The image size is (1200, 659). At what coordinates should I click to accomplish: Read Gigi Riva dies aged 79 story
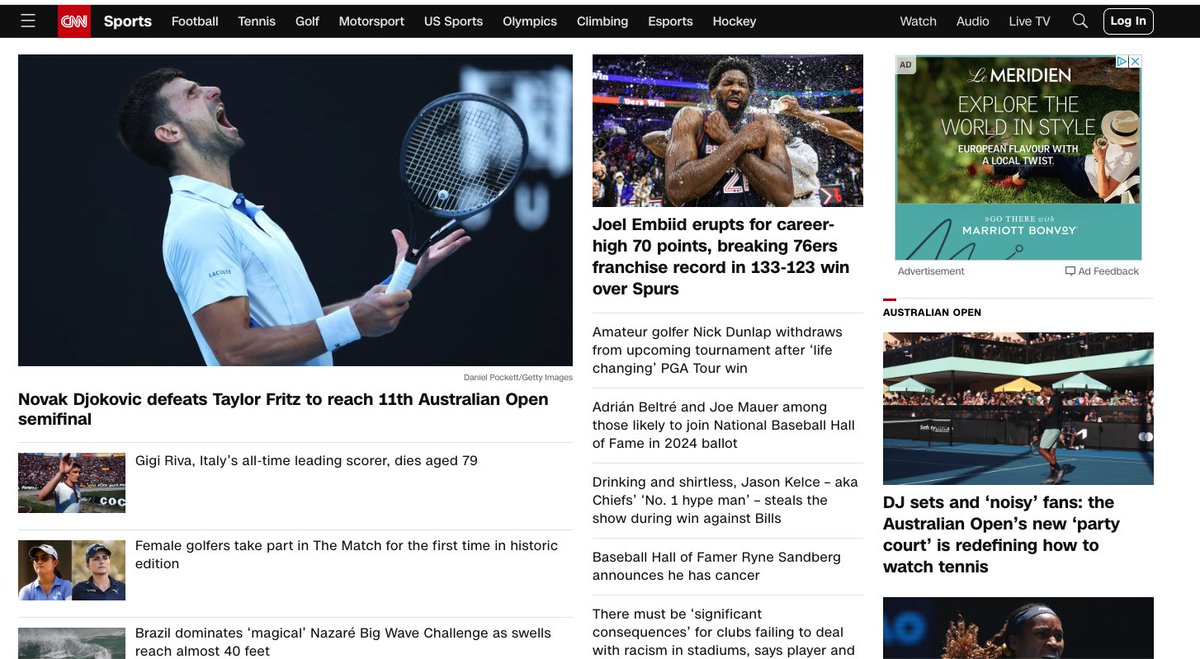click(306, 461)
